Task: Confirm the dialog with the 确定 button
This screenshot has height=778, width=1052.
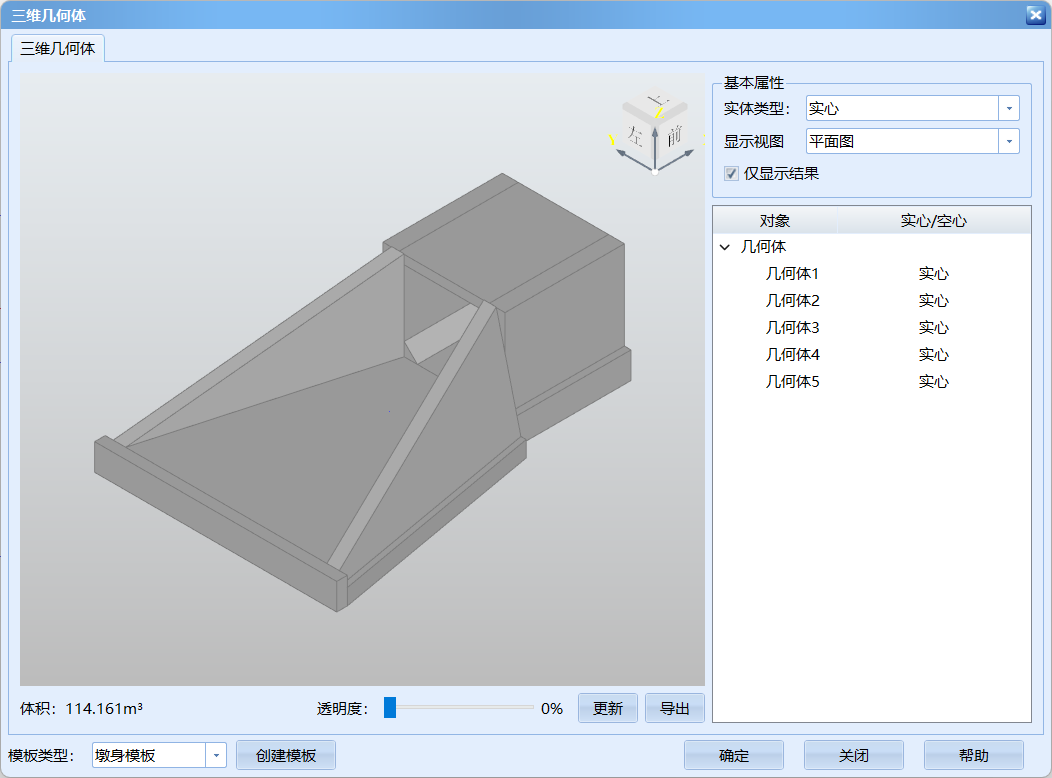Action: [x=733, y=755]
